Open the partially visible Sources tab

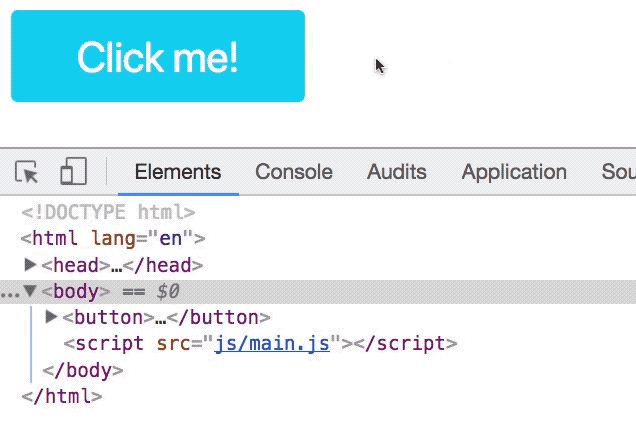[618, 172]
